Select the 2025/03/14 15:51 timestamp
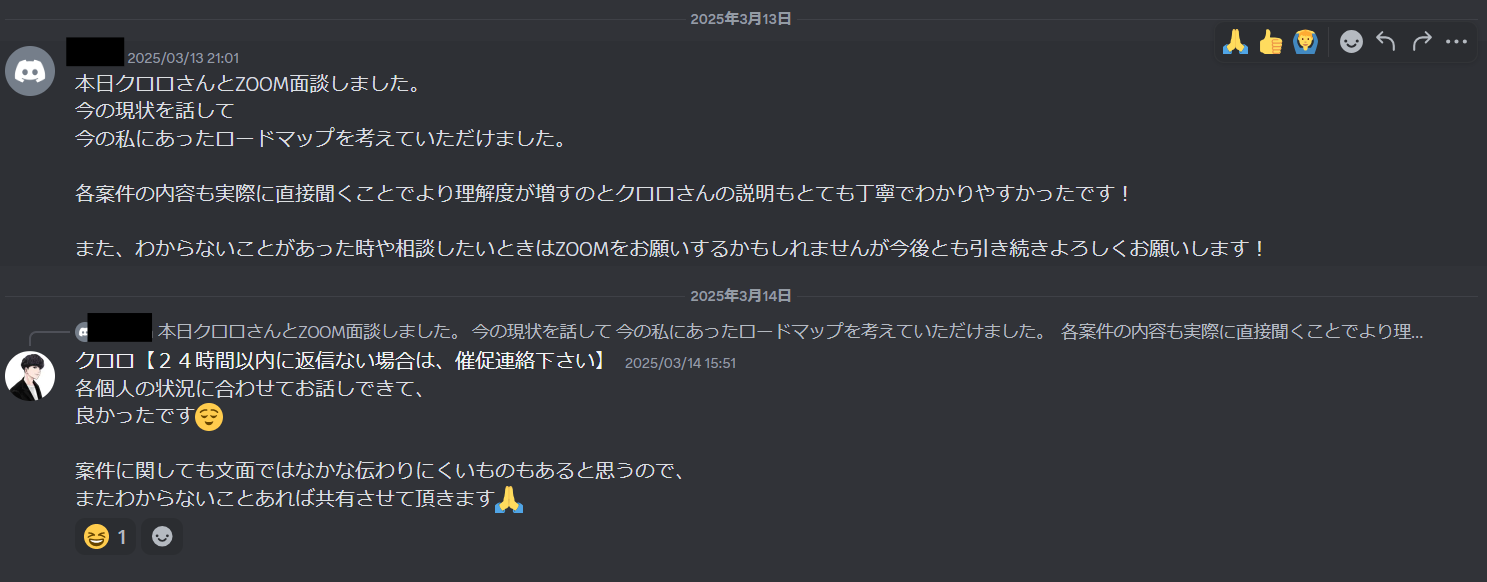This screenshot has width=1487, height=582. 680,363
